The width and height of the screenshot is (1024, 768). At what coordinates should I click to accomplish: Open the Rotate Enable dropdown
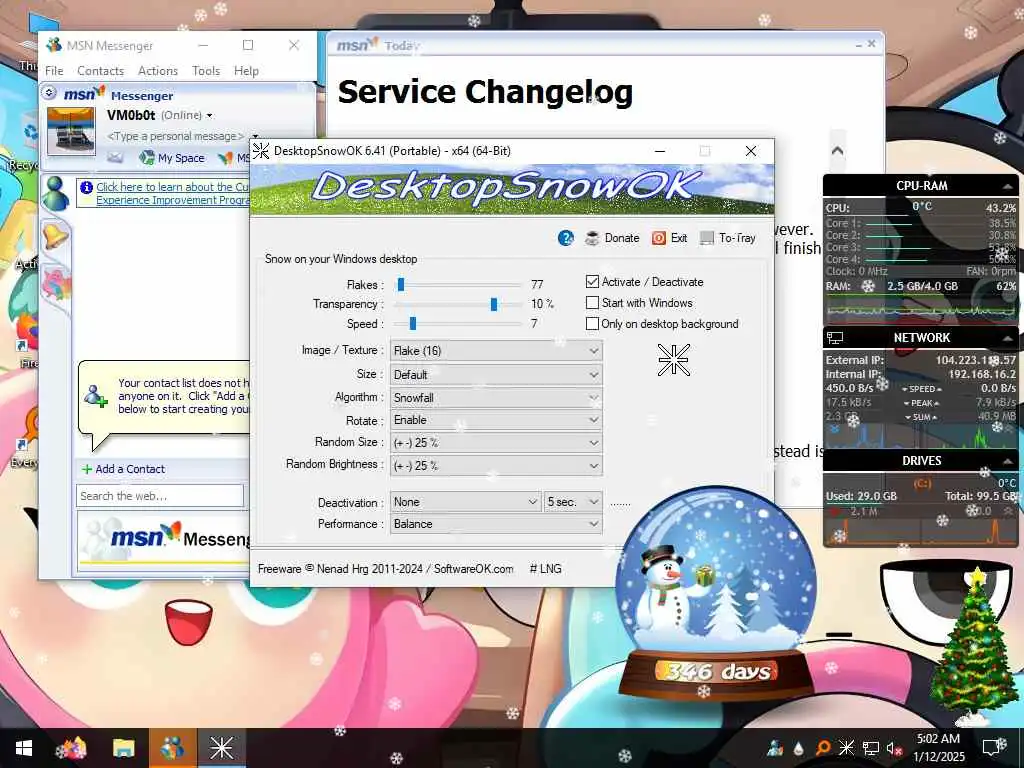click(496, 420)
